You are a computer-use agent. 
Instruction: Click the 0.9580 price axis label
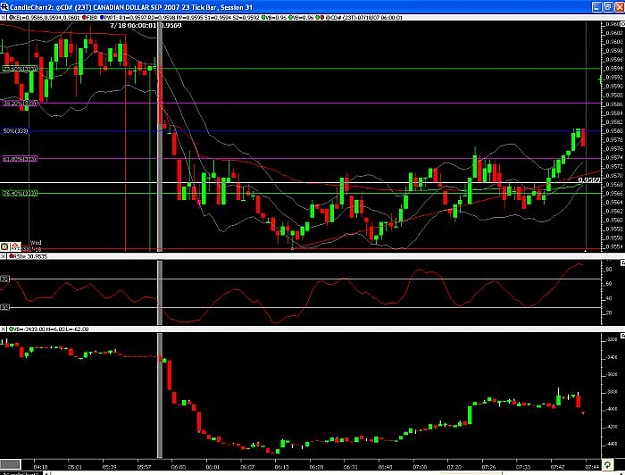pos(614,131)
